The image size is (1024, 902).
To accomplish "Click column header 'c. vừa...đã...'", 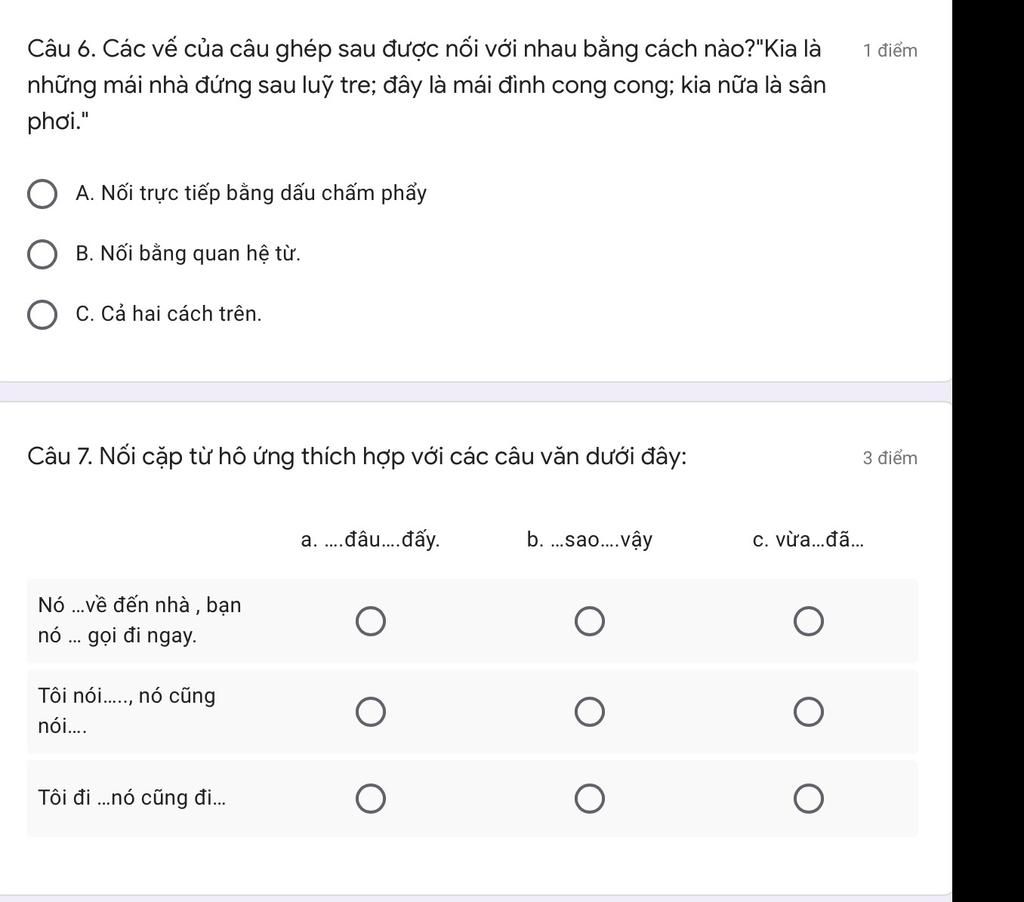I will point(808,541).
